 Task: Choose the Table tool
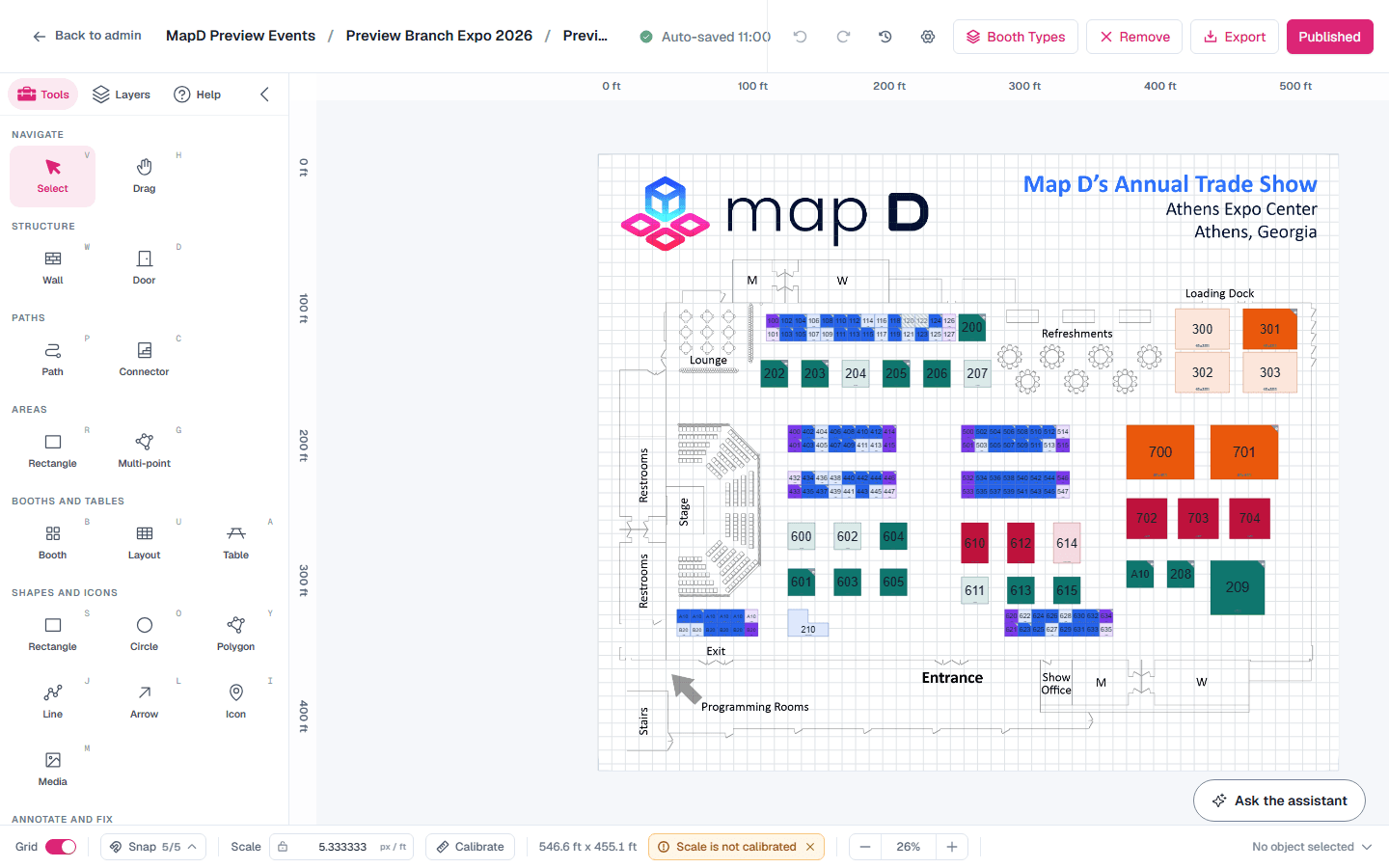[x=235, y=542]
